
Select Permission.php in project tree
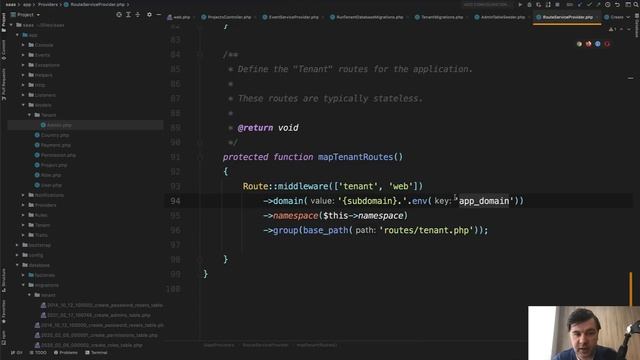point(55,155)
